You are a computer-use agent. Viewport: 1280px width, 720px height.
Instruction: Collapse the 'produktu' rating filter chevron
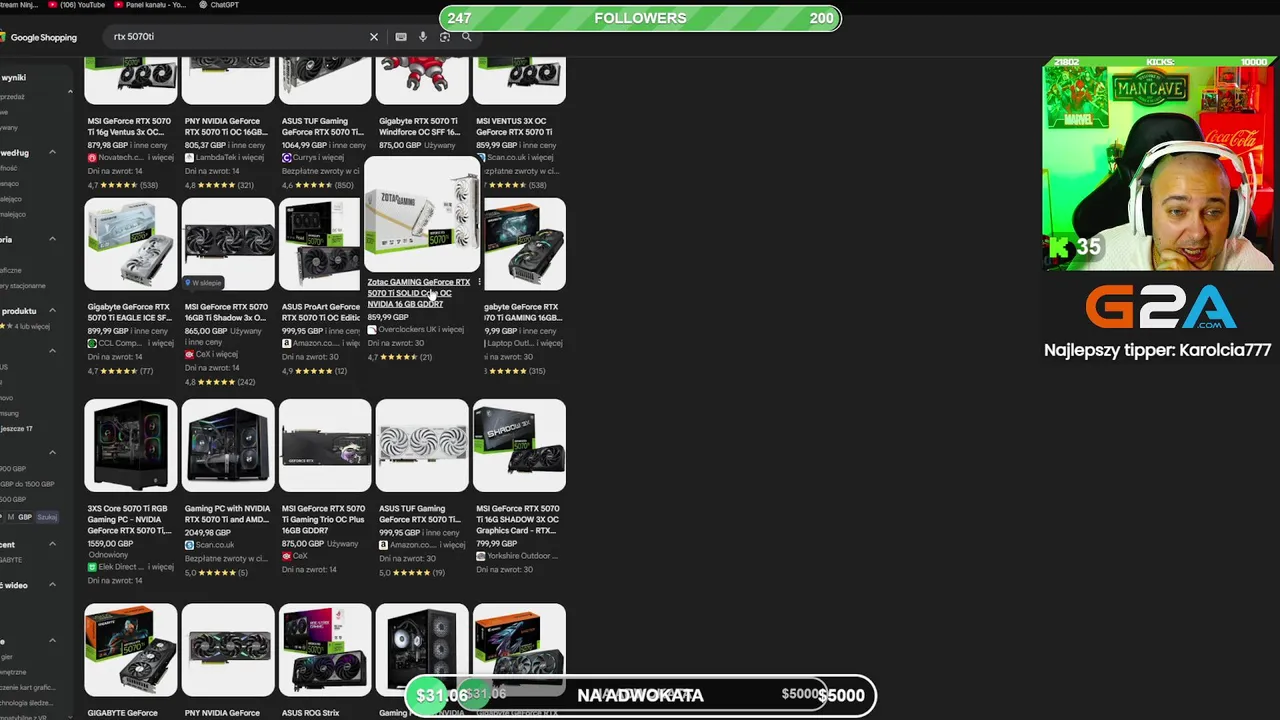tap(52, 311)
